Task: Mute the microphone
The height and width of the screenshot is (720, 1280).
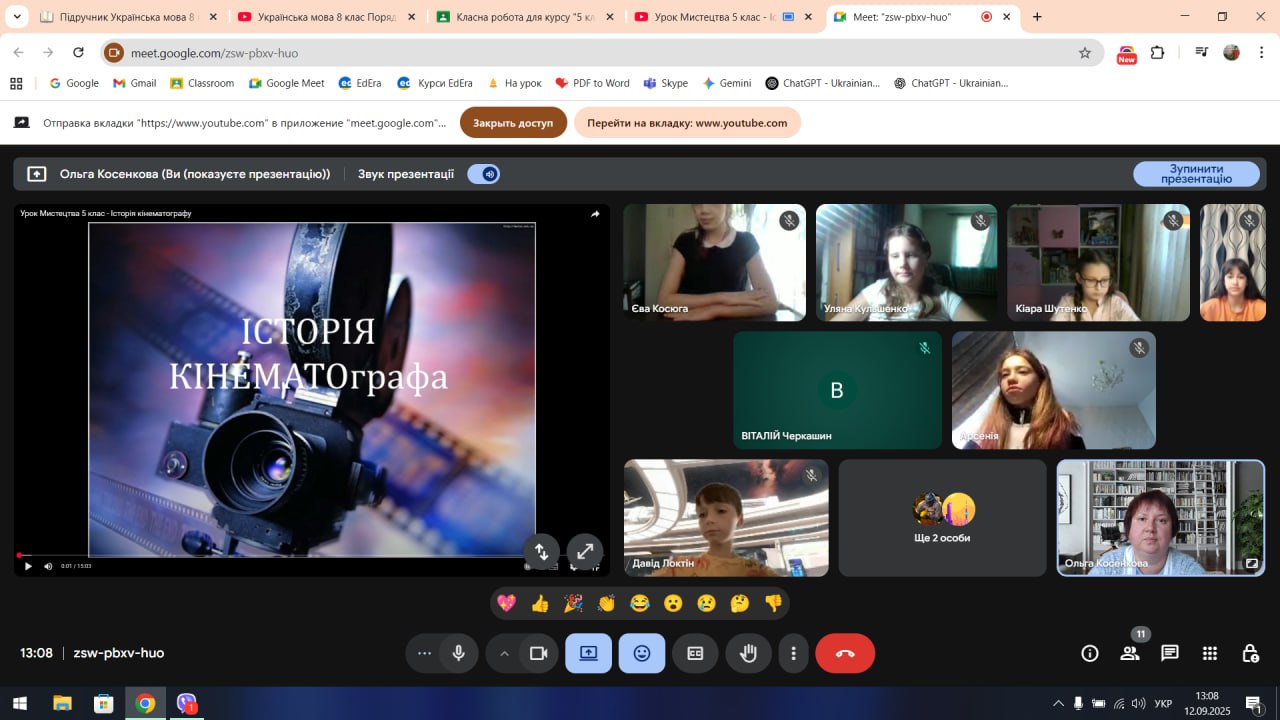Action: point(458,653)
